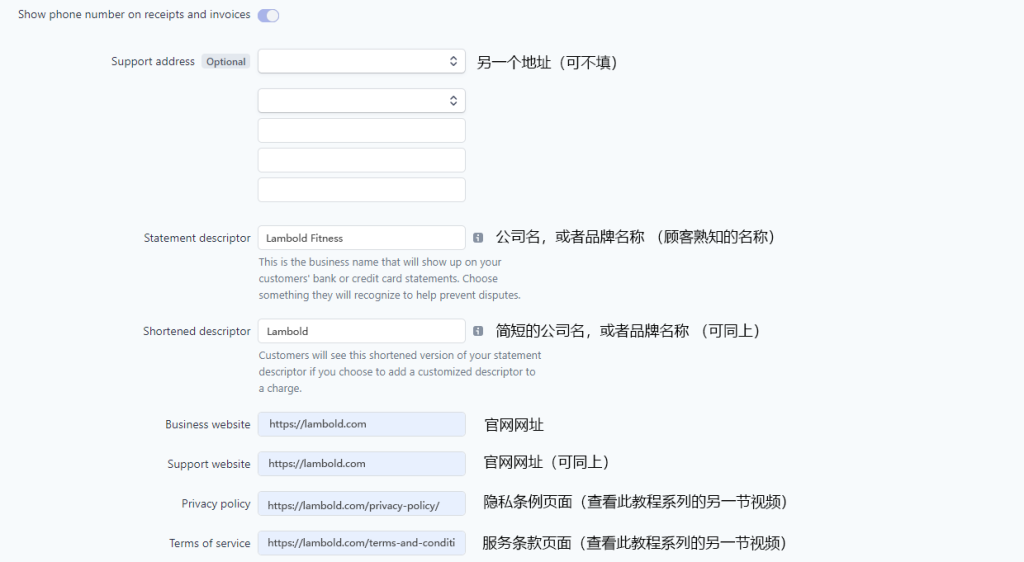
Task: Click the first blank address line field
Action: 361,131
